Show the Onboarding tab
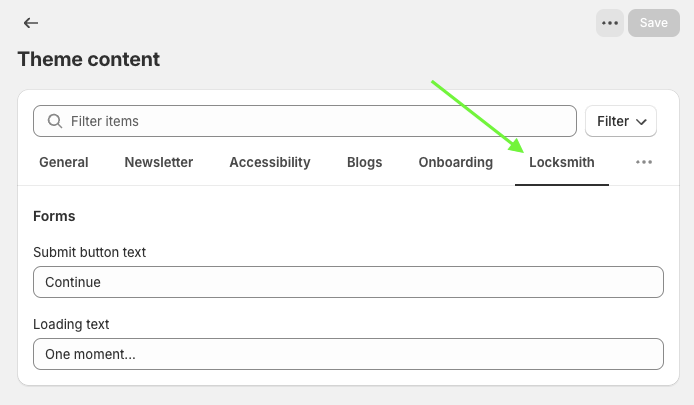Viewport: 694px width, 405px height. point(456,162)
